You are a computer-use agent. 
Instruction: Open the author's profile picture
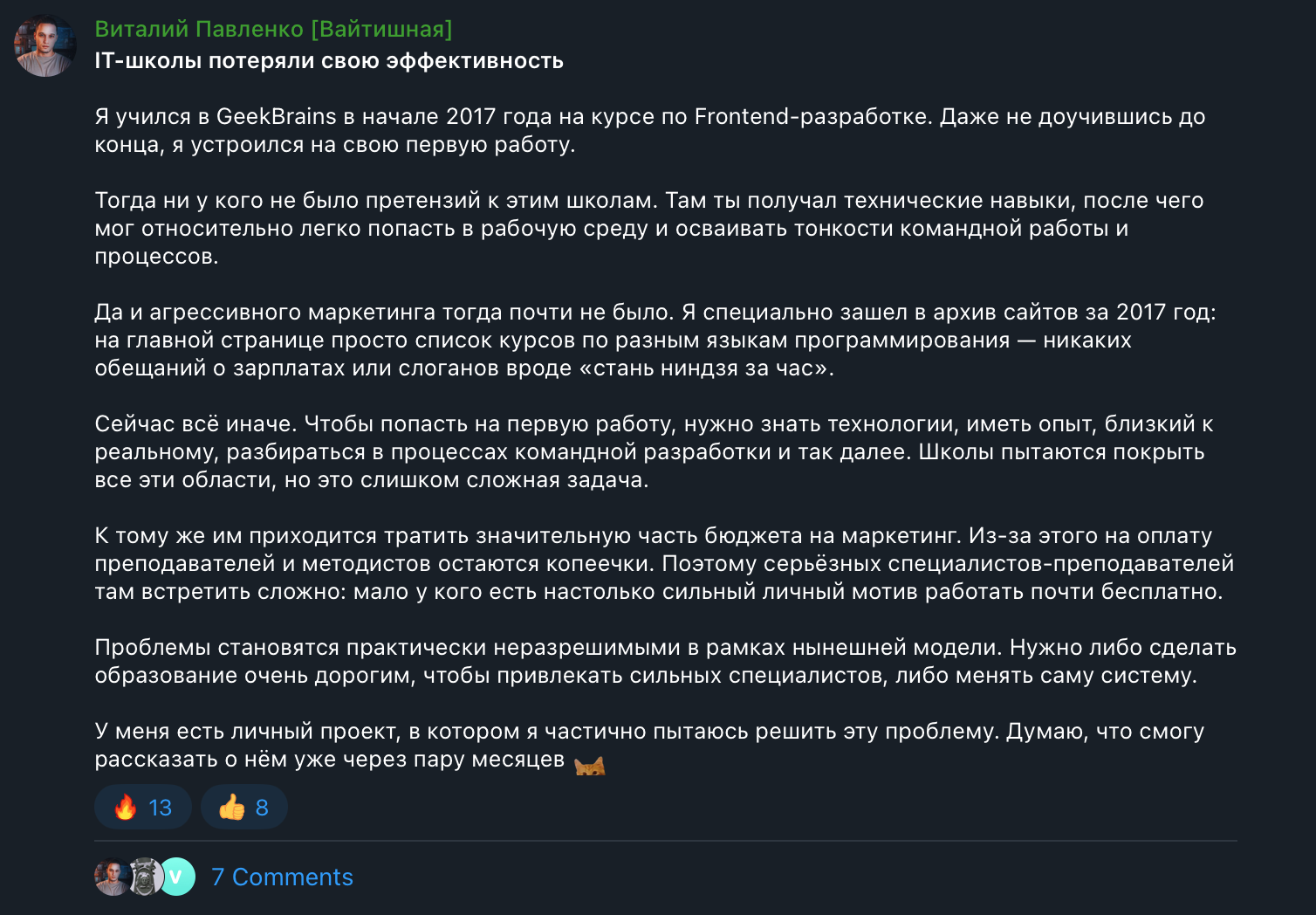pos(45,45)
